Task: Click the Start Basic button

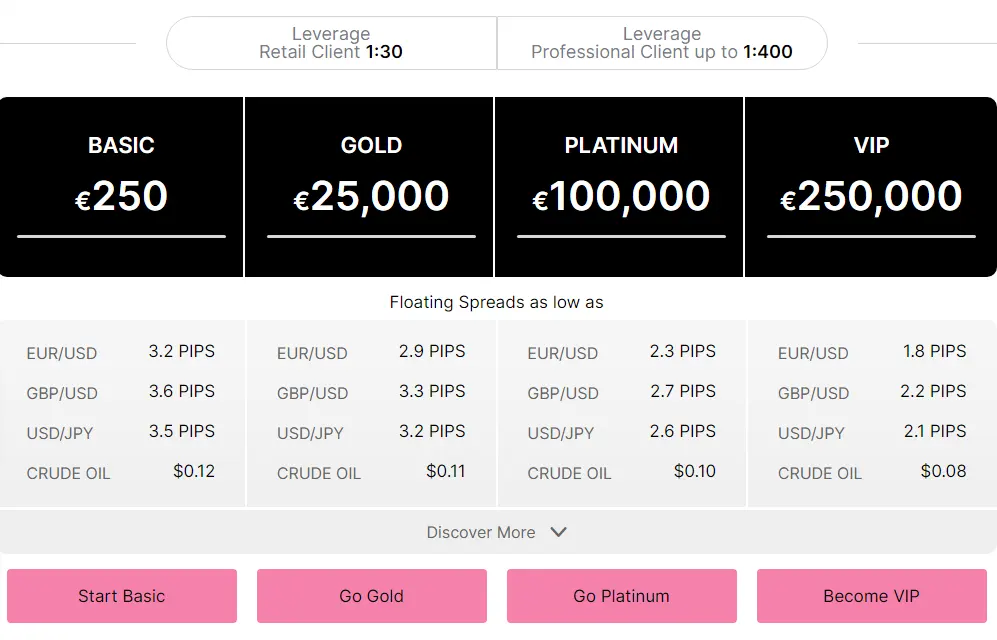Action: 122,596
